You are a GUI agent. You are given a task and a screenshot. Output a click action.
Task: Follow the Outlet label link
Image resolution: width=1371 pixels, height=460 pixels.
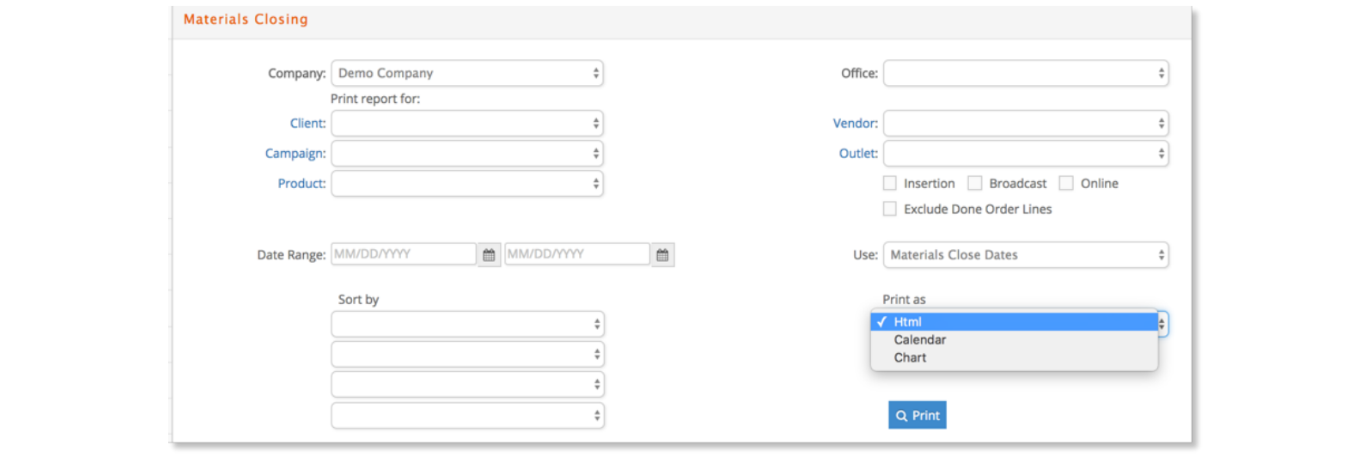(x=858, y=153)
